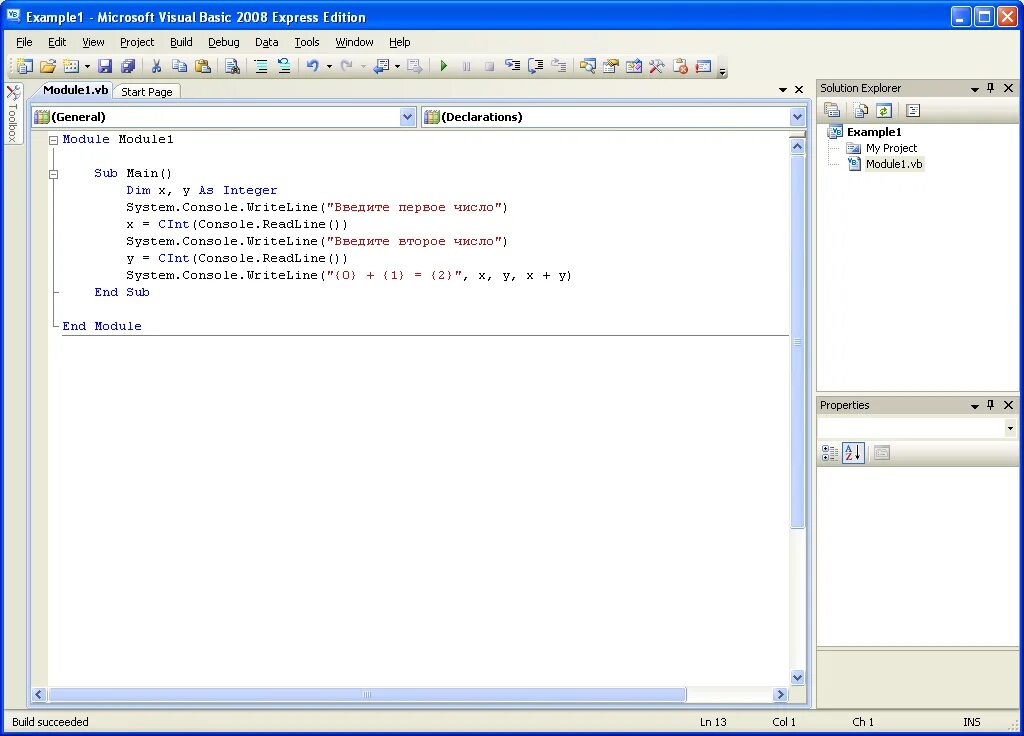Select Module1.vb in Solution Explorer

pyautogui.click(x=893, y=164)
